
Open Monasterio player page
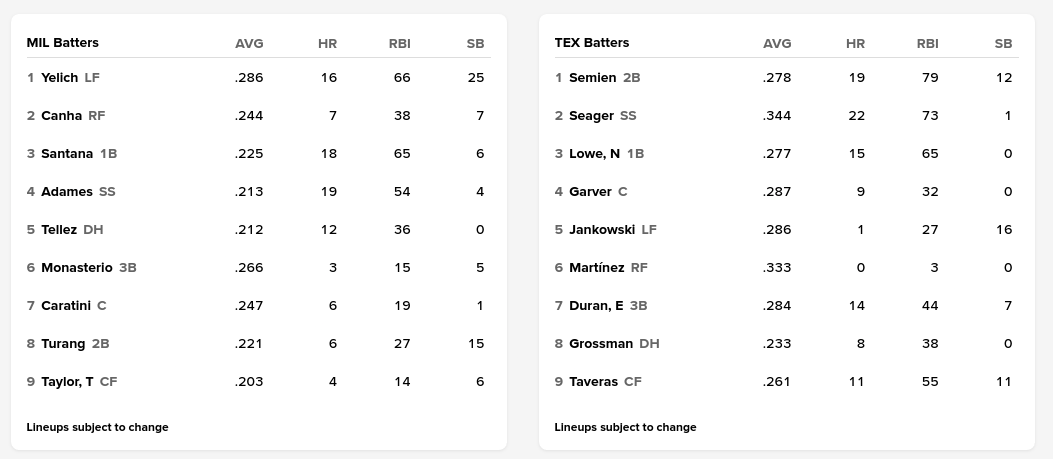pos(77,267)
